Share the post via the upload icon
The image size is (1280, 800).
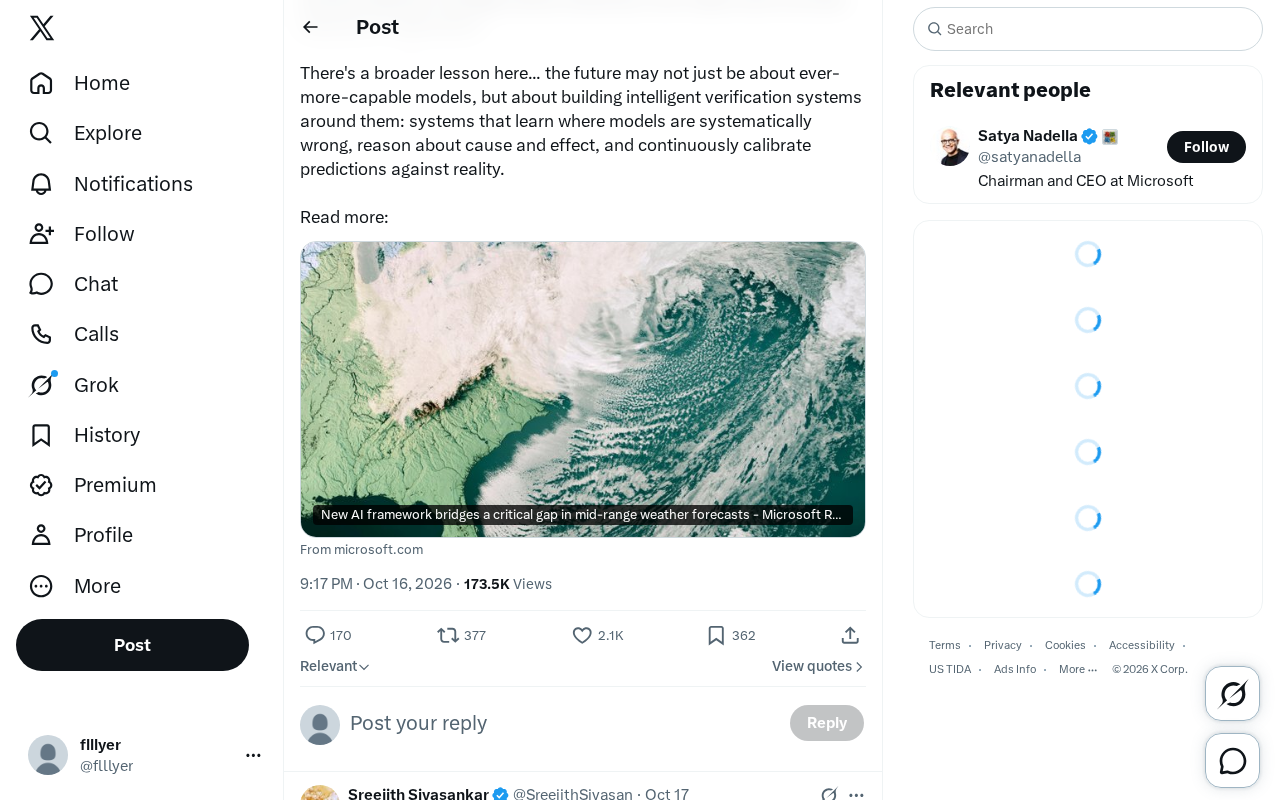pyautogui.click(x=850, y=635)
